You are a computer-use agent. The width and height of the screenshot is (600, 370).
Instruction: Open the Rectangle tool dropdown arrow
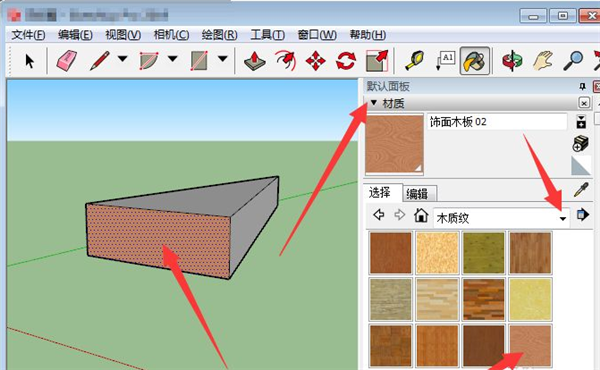point(223,59)
